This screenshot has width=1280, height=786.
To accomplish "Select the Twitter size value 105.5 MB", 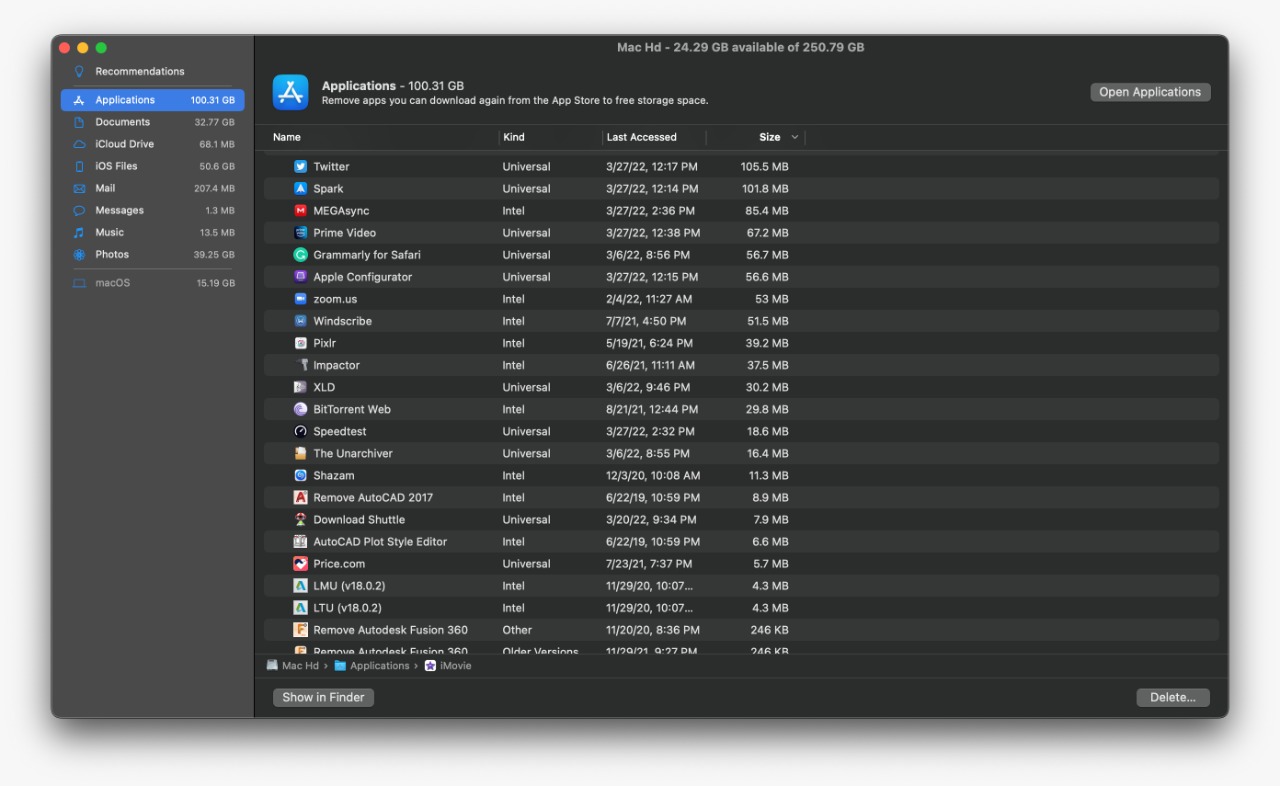I will [x=764, y=167].
